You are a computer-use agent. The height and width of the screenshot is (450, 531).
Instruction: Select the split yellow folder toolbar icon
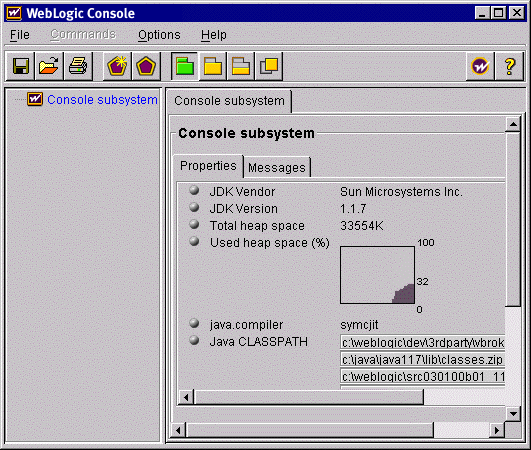click(241, 66)
